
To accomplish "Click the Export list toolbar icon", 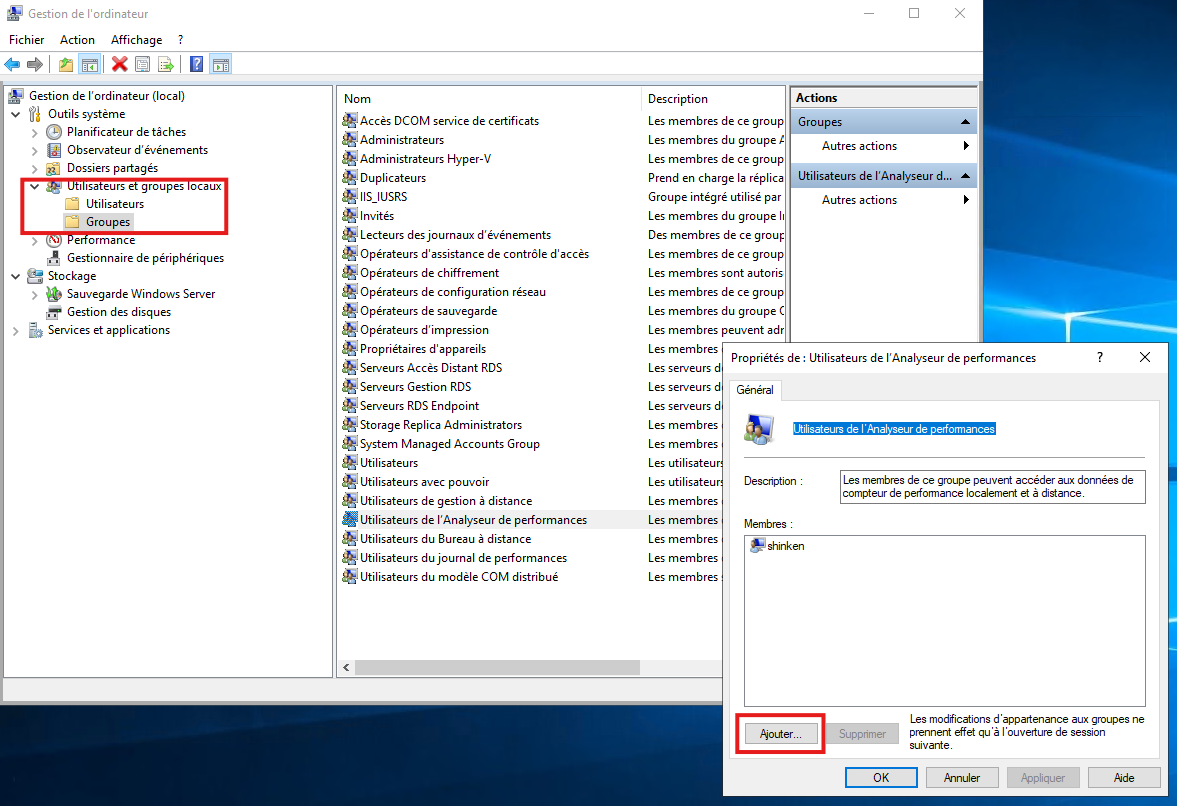I will tap(166, 65).
